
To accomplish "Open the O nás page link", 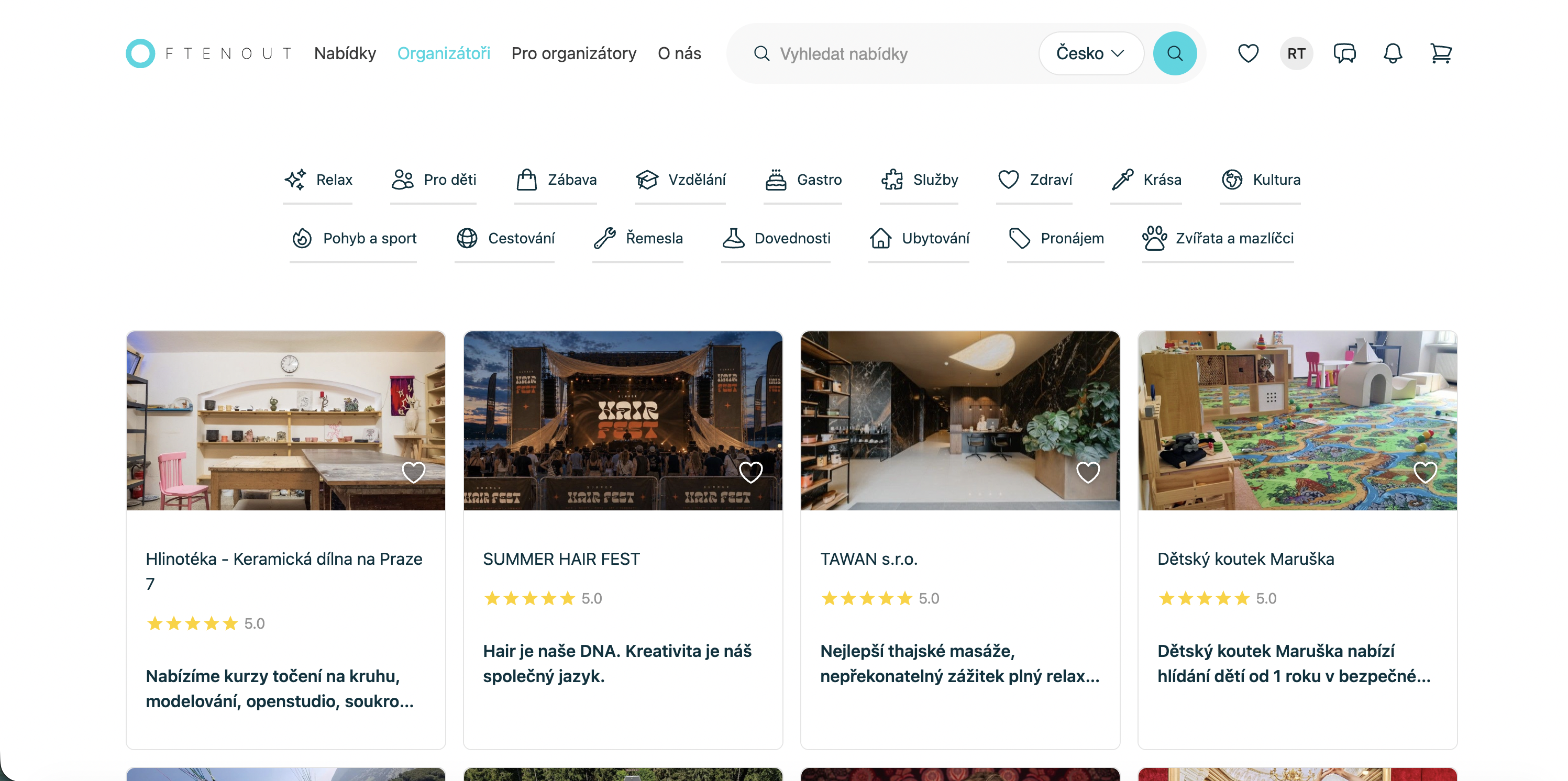I will coord(679,53).
